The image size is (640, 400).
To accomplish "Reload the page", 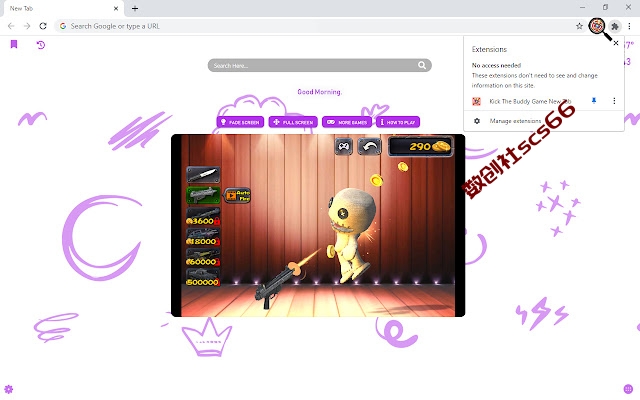I will coord(43,26).
